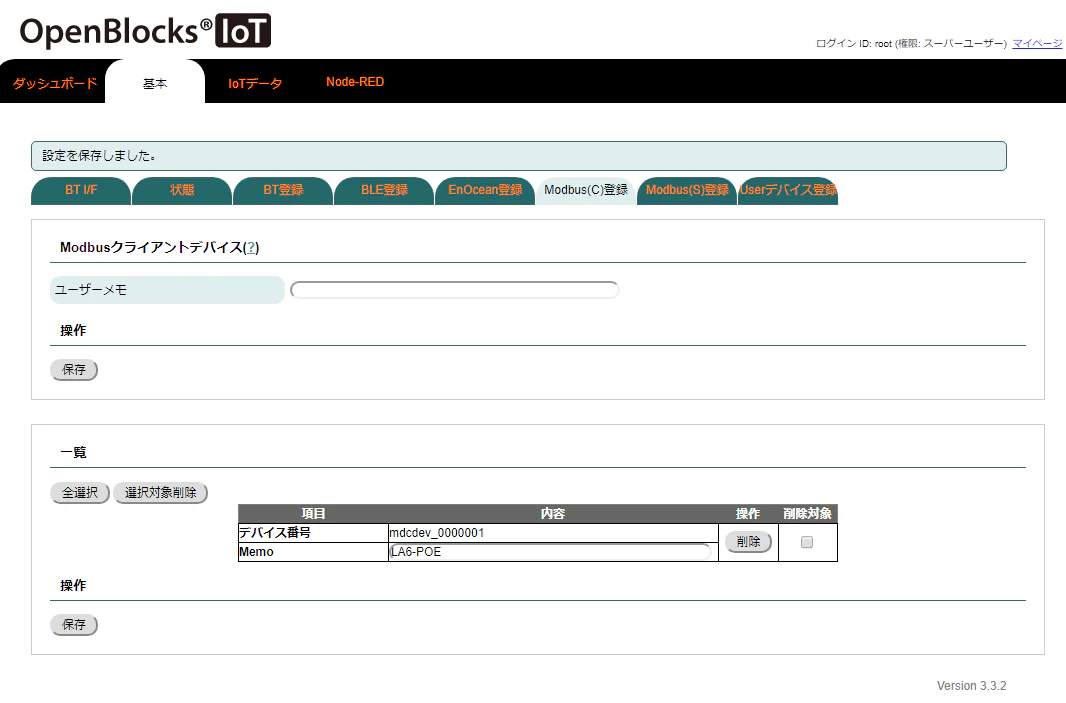
Task: Edit the Memo field containing LA6-POE
Action: 550,552
